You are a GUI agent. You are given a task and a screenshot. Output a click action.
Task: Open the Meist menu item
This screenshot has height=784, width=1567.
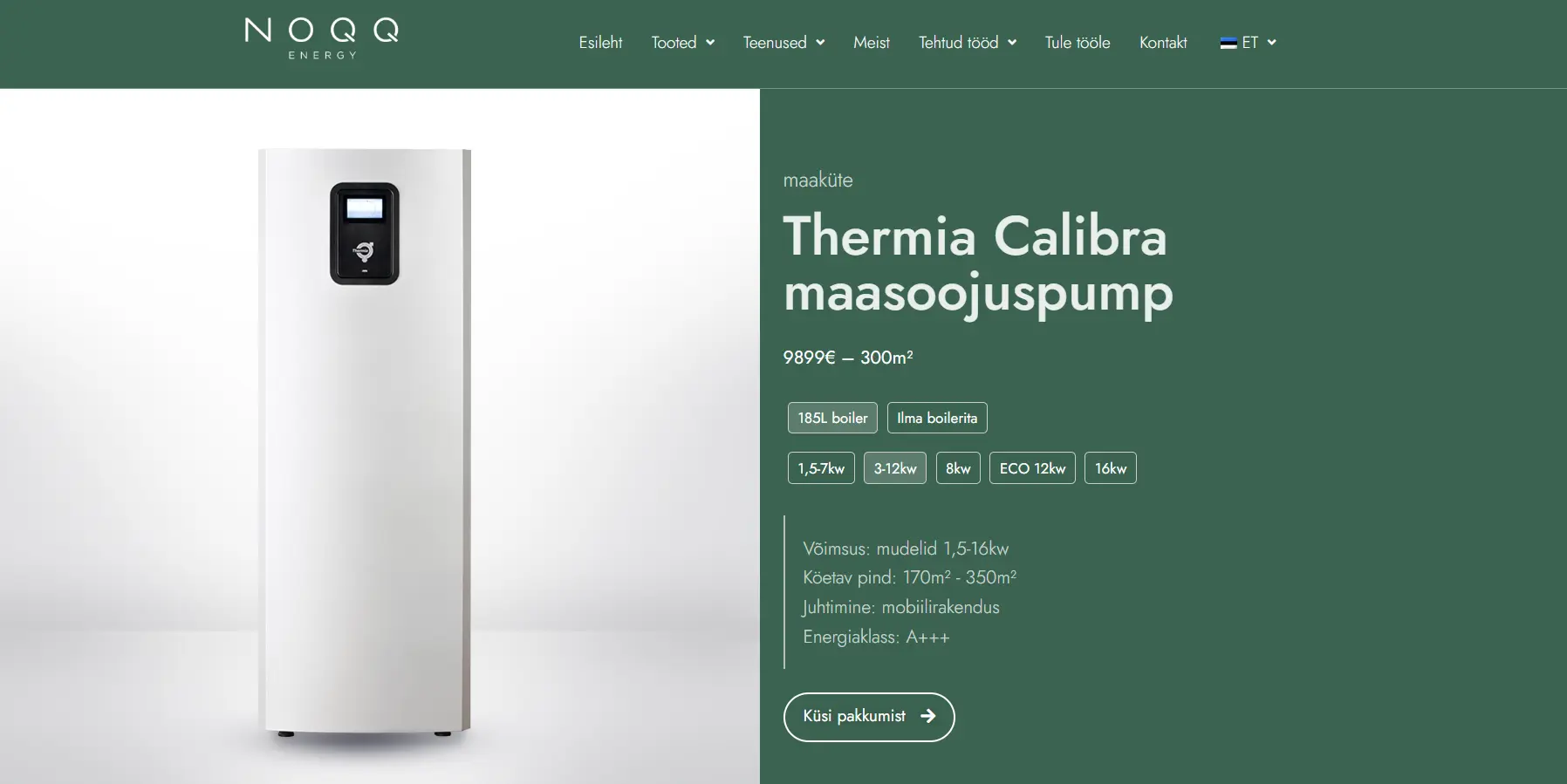872,43
